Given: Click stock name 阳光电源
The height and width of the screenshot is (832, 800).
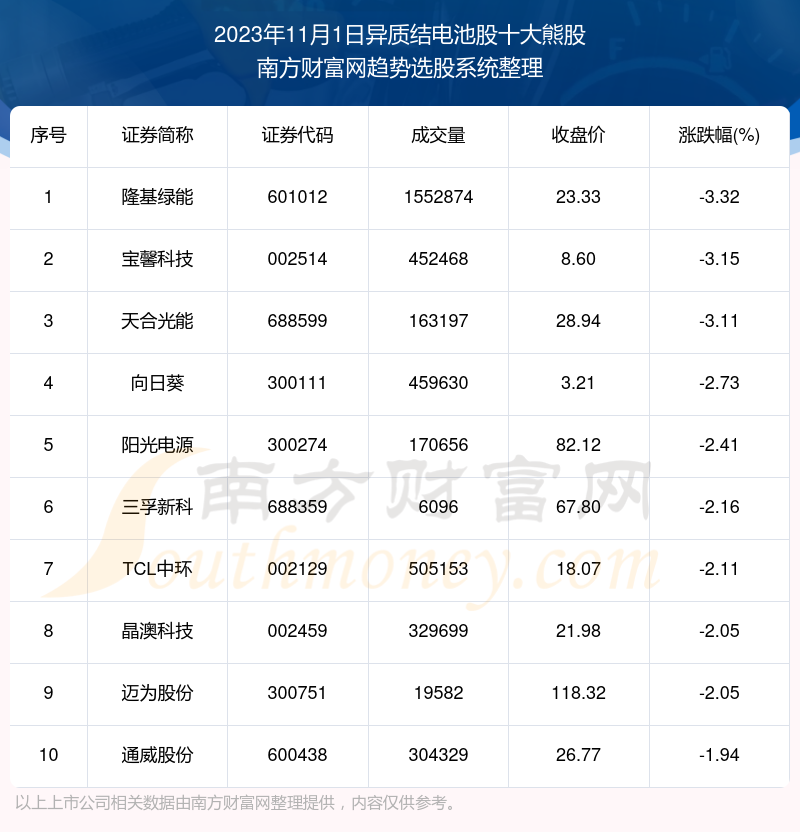Looking at the screenshot, I should pyautogui.click(x=157, y=445).
